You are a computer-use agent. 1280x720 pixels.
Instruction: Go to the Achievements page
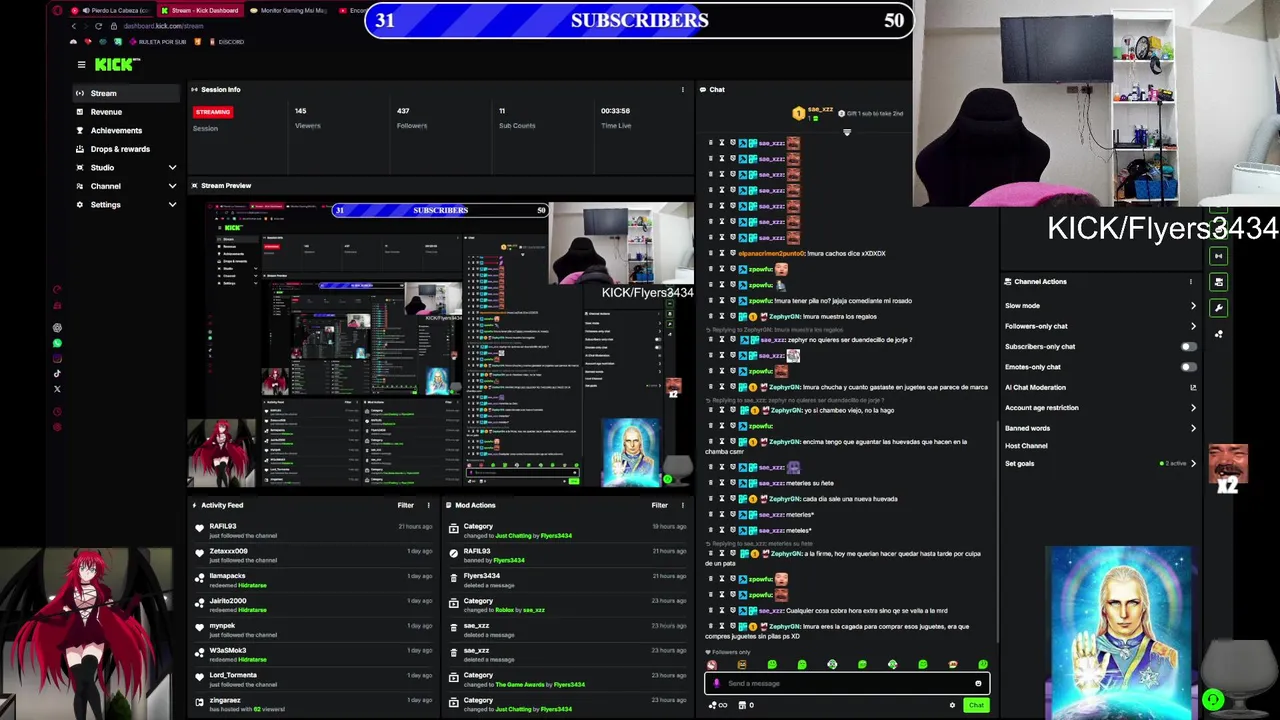pos(126,130)
